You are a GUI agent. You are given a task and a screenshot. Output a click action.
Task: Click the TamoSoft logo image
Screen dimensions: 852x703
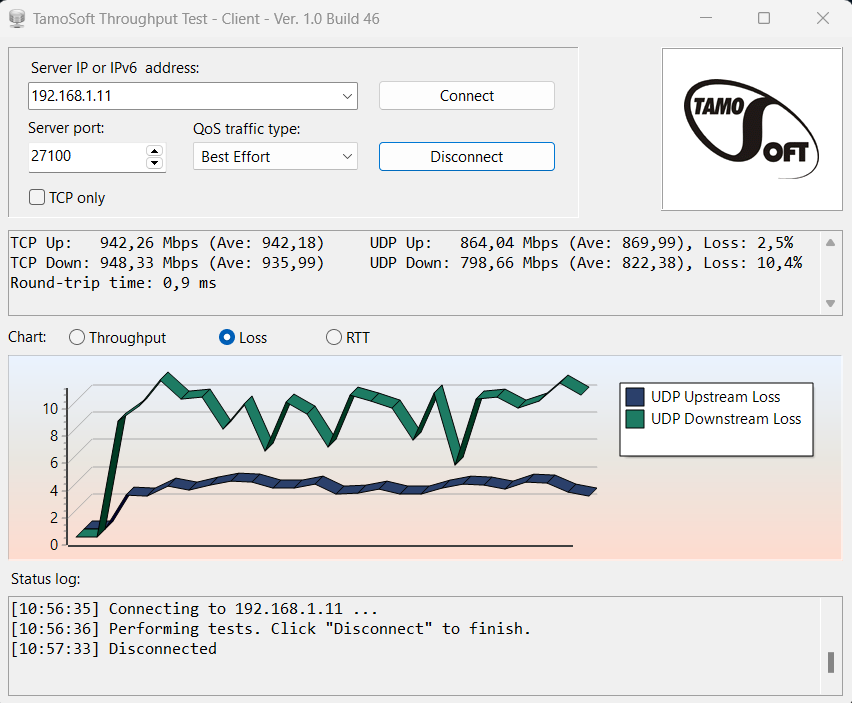click(x=752, y=129)
